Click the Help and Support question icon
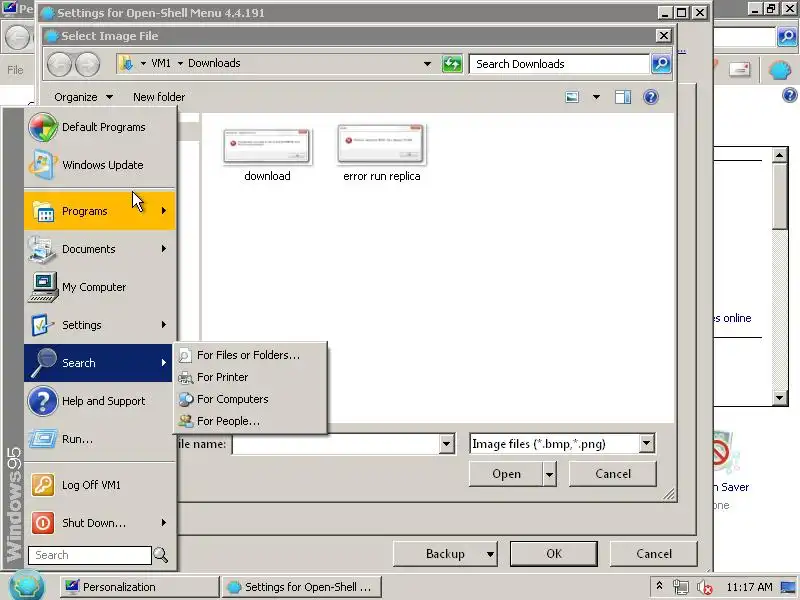The width and height of the screenshot is (800, 600). point(43,401)
